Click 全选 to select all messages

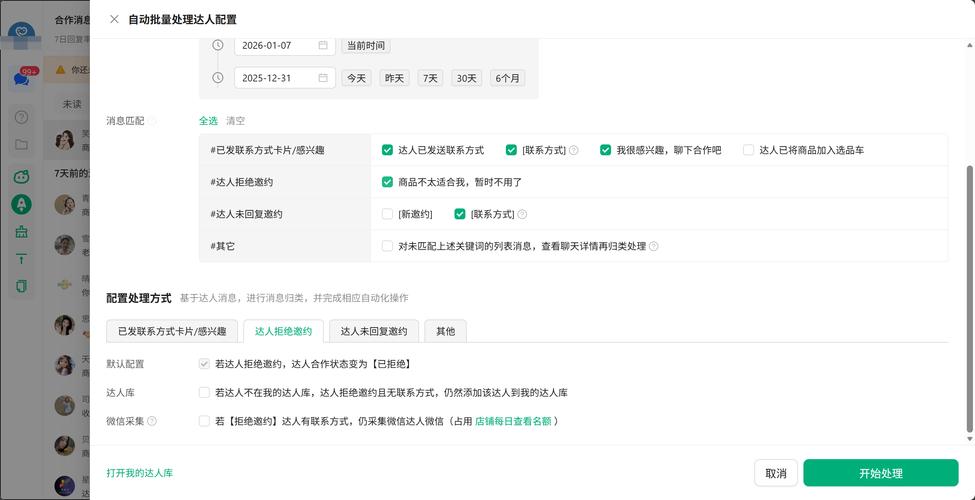(208, 121)
